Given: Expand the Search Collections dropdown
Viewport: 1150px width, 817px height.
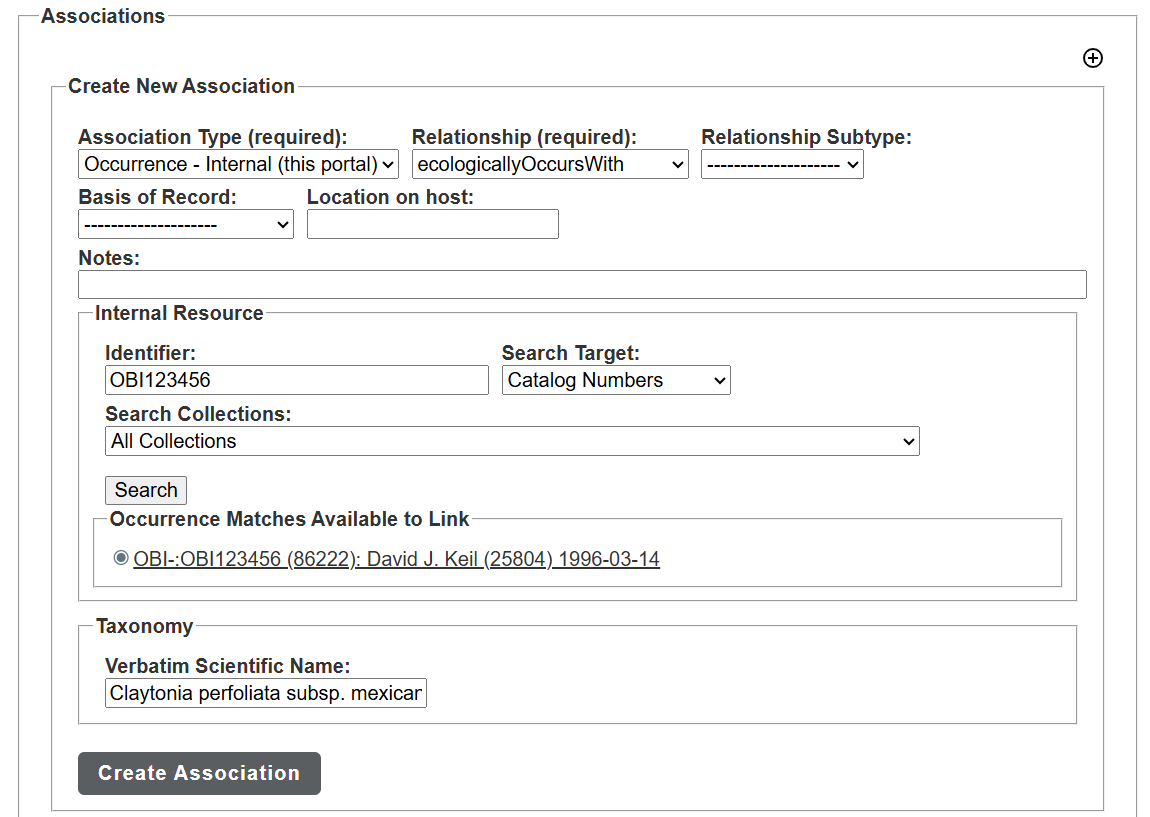Looking at the screenshot, I should pos(512,440).
